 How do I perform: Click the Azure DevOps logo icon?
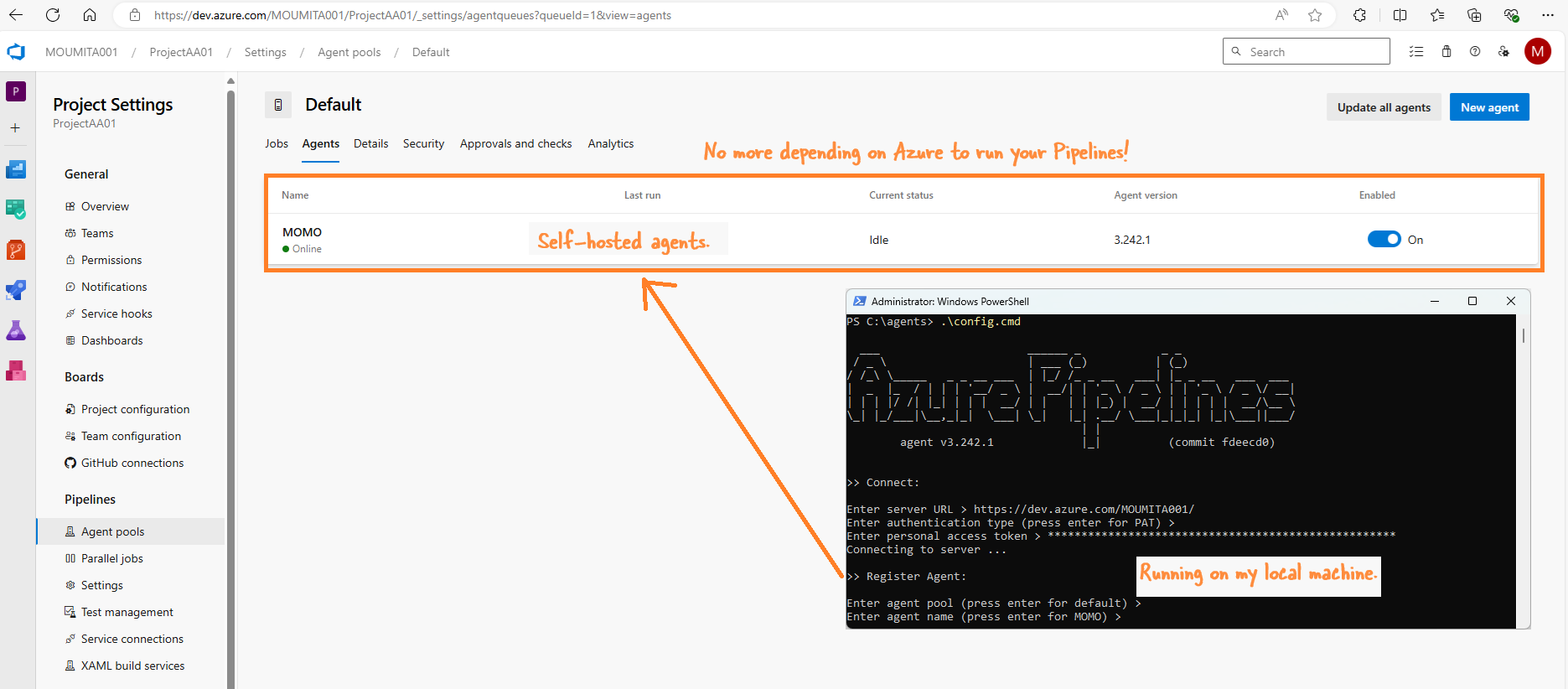[x=16, y=52]
